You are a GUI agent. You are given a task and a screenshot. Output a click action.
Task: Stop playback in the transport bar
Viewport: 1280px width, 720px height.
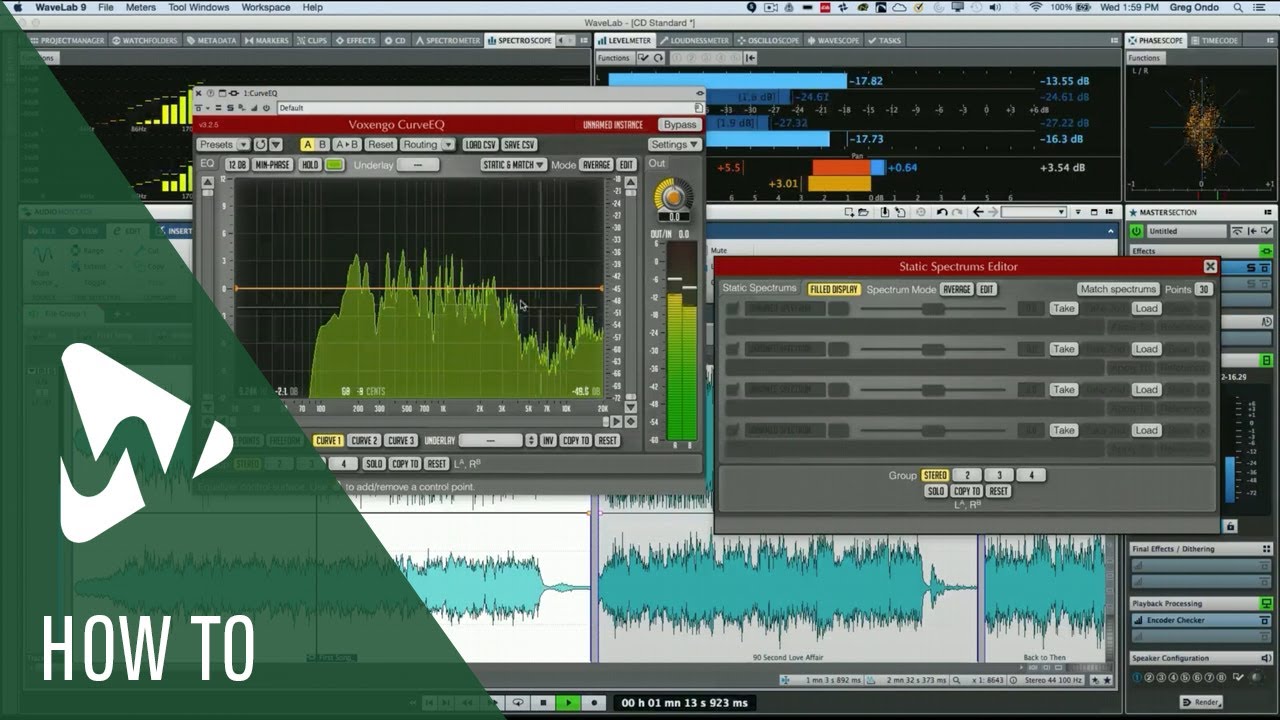545,703
